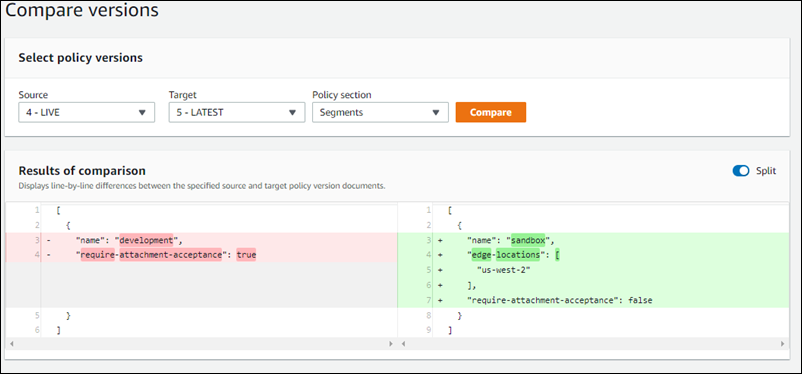The height and width of the screenshot is (374, 802).
Task: Click the orange Compare button
Action: pos(491,113)
